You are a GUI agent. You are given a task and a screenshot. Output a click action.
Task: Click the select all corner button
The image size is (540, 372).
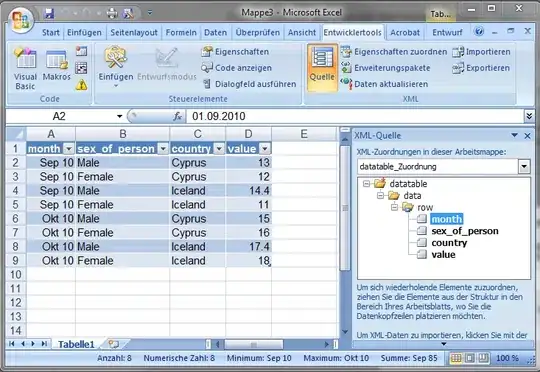(x=16, y=134)
